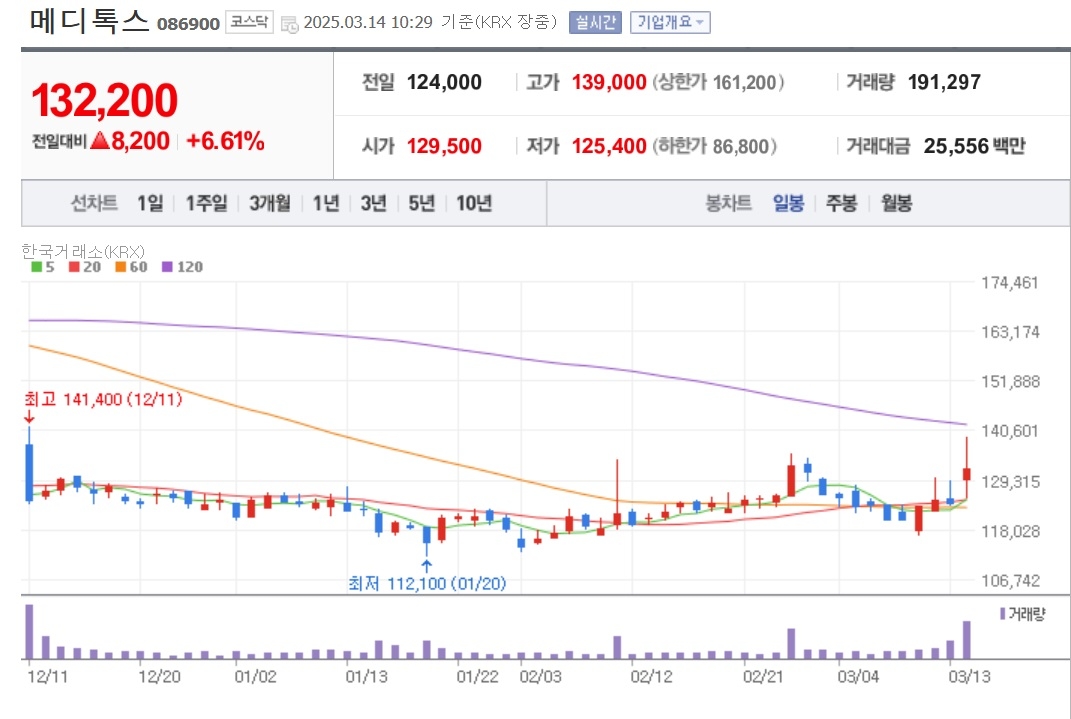Click the 최저 112,100 (01/20) chart label

coord(427,583)
